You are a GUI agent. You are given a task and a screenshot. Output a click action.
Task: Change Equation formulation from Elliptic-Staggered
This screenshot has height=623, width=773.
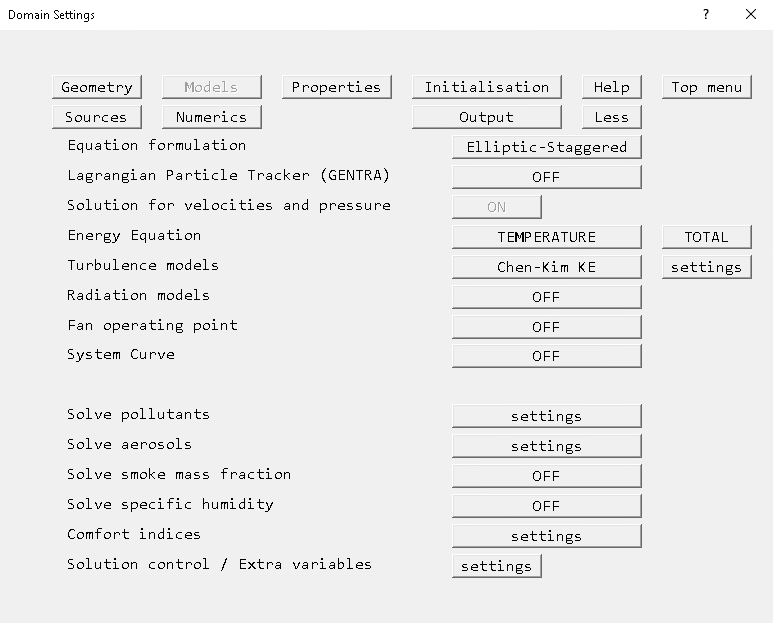point(546,147)
